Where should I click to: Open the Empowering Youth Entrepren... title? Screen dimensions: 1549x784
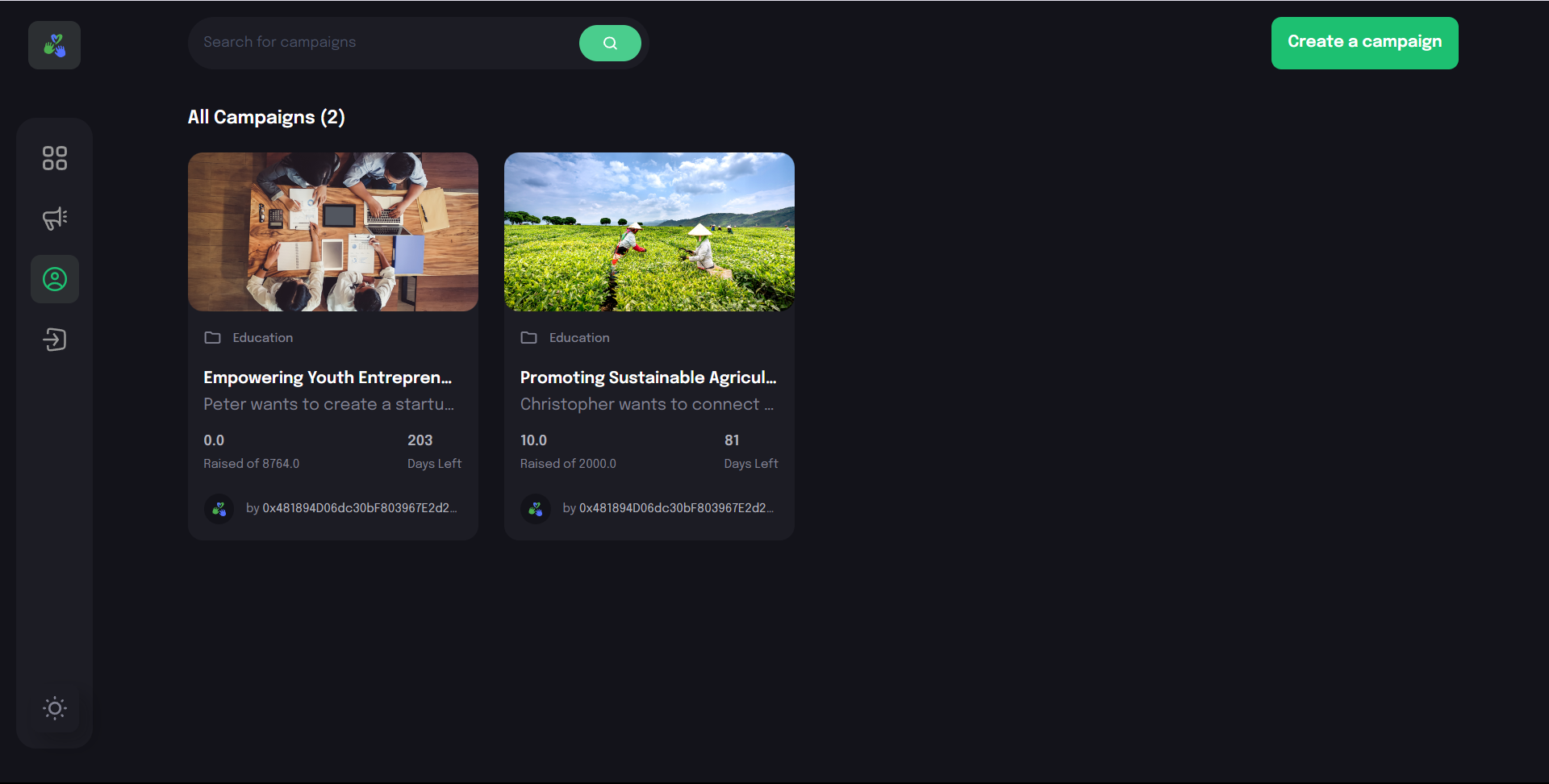click(x=328, y=377)
